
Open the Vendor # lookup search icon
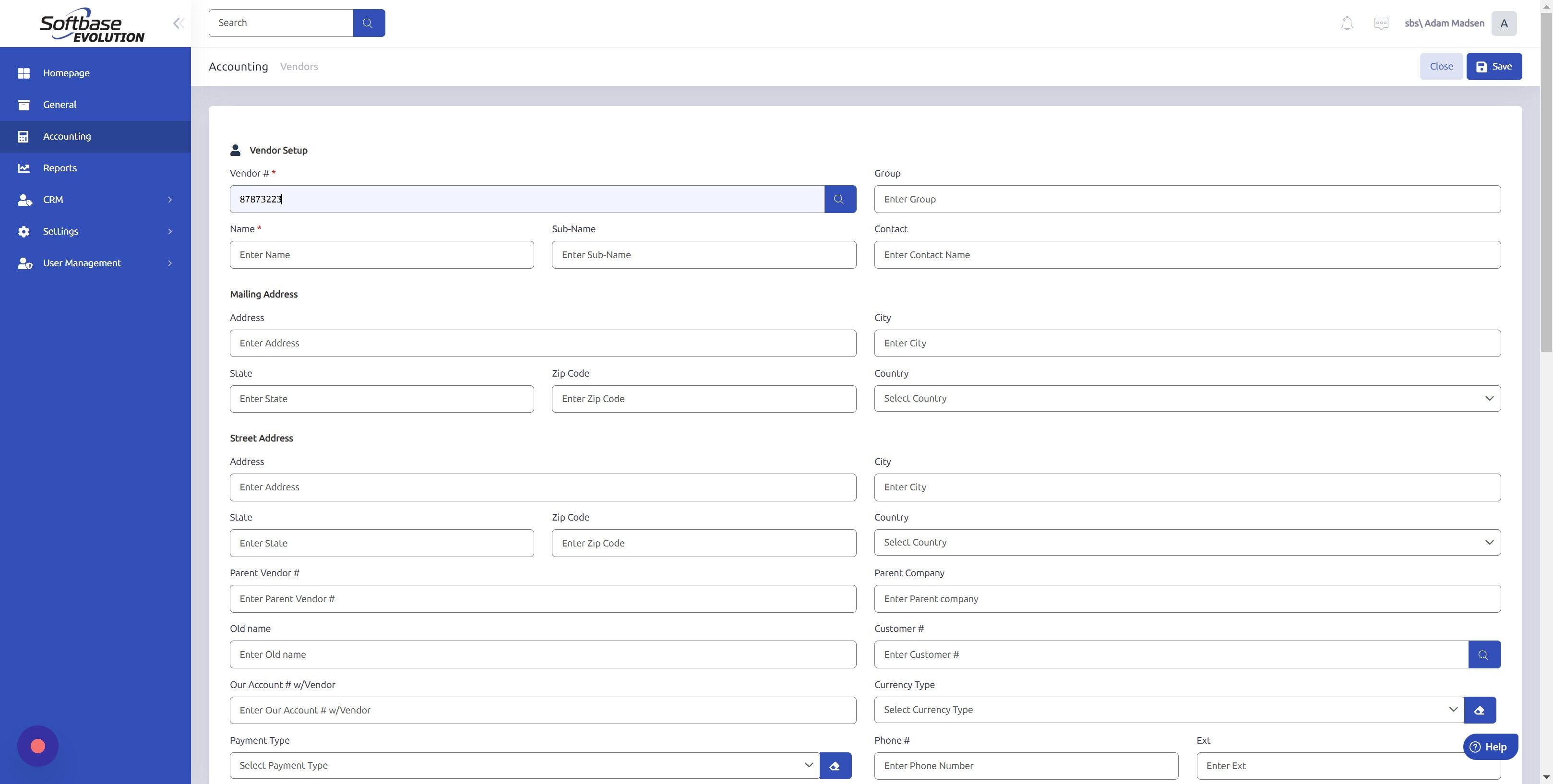(x=840, y=199)
